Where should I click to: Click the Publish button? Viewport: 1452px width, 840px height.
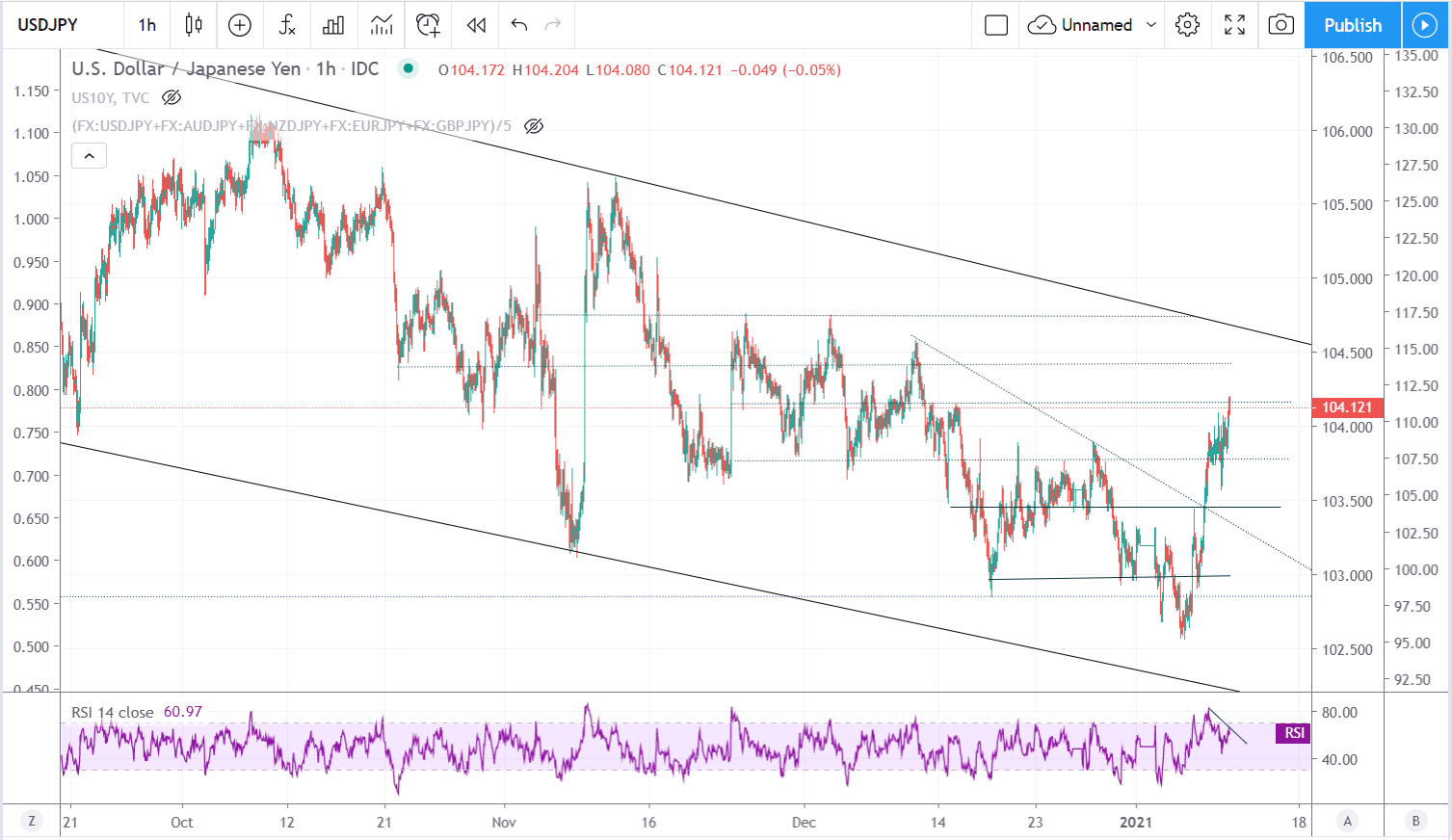pyautogui.click(x=1353, y=25)
